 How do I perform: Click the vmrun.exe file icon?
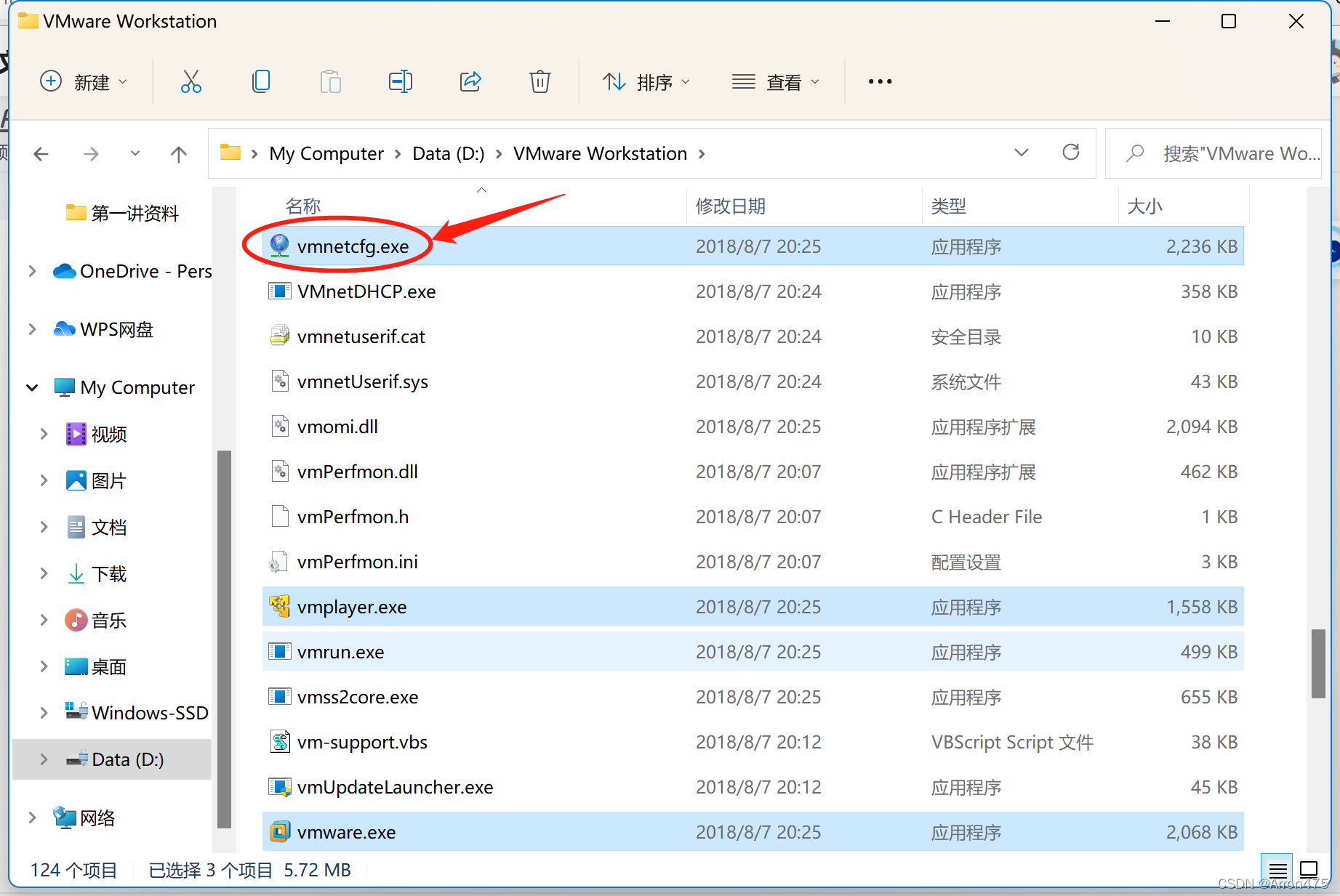click(280, 651)
